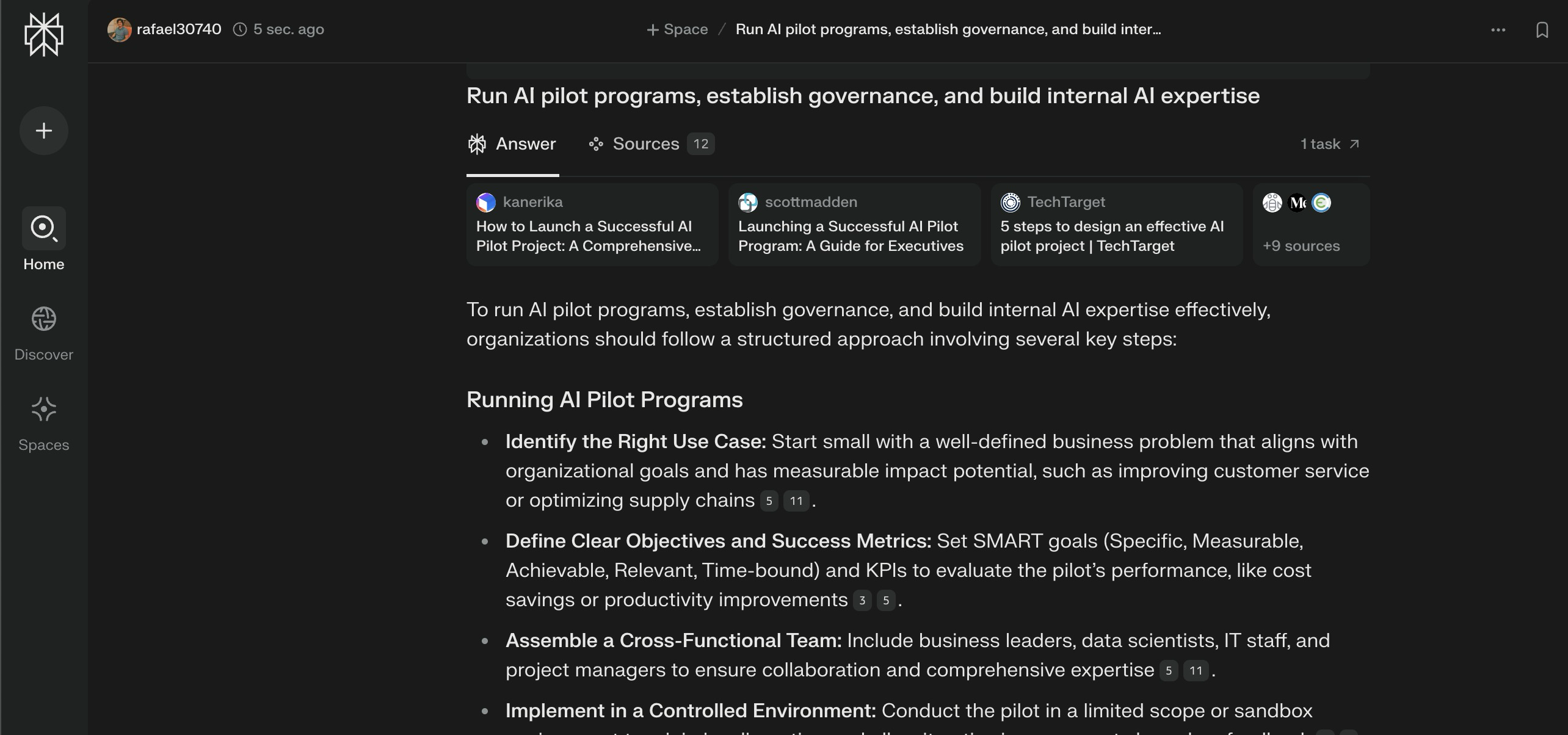
Task: Click the thread title in breadcrumb
Action: tap(948, 29)
